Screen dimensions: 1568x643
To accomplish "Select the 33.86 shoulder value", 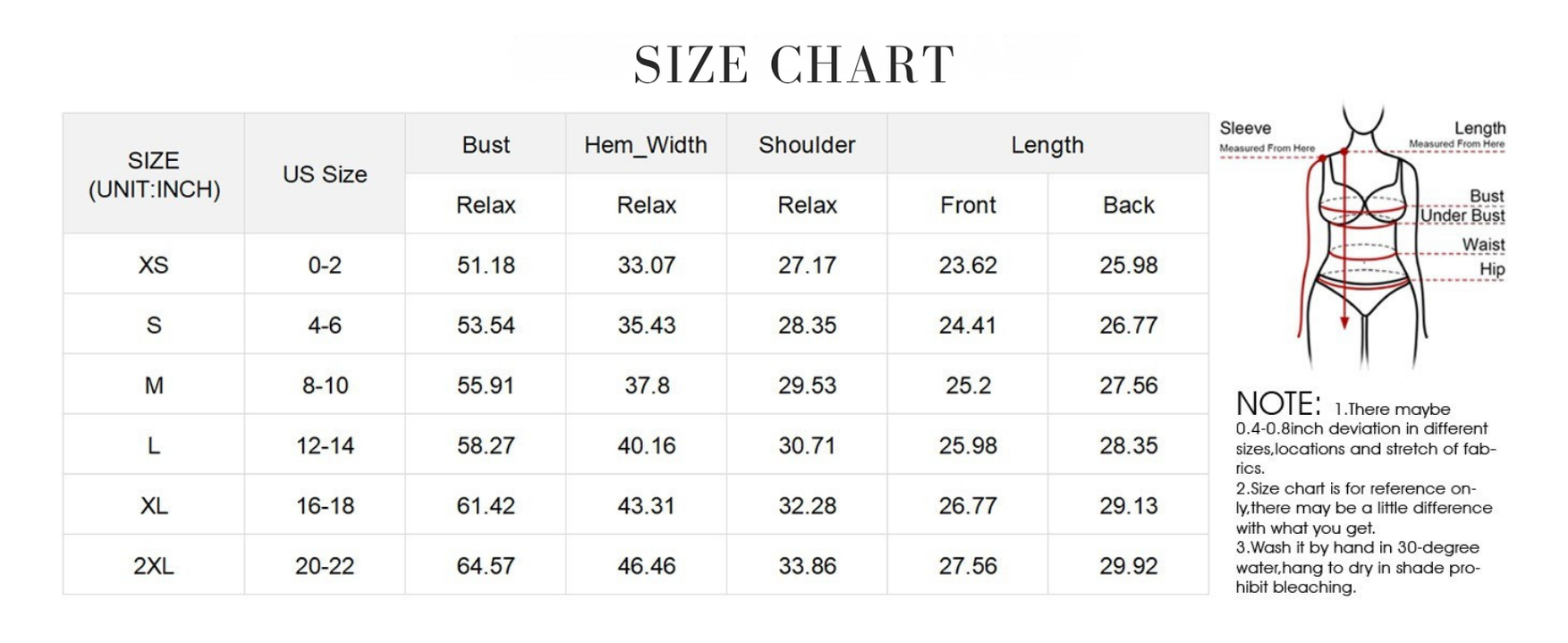I will click(x=807, y=566).
